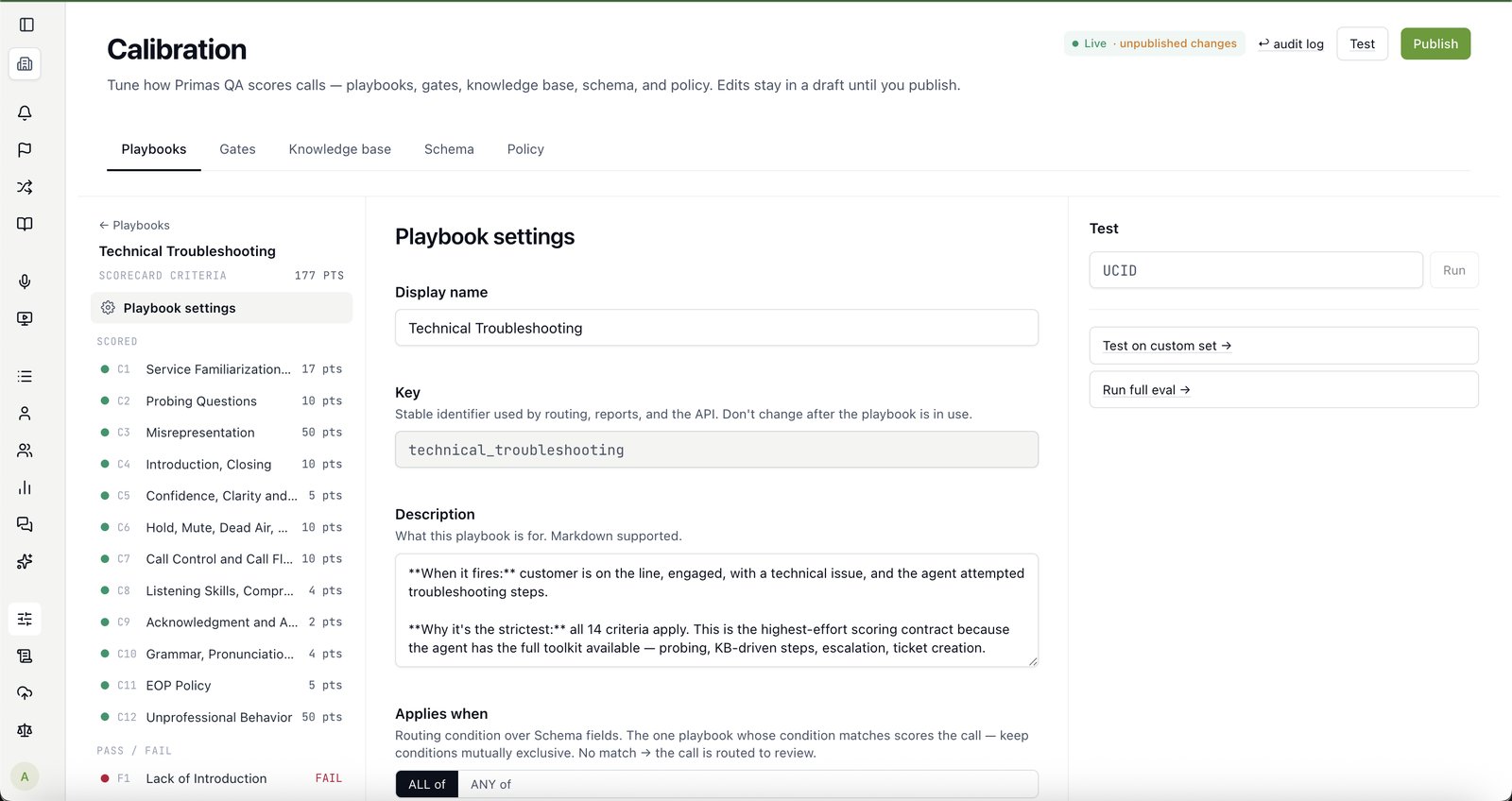Click the Test button in header
Screen dimensions: 1512x801
pyautogui.click(x=1362, y=43)
